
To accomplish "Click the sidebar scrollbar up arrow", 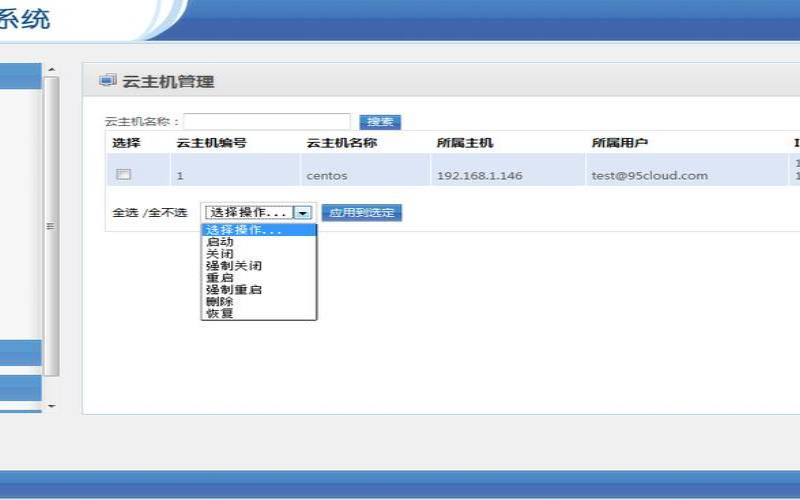I will click(51, 70).
